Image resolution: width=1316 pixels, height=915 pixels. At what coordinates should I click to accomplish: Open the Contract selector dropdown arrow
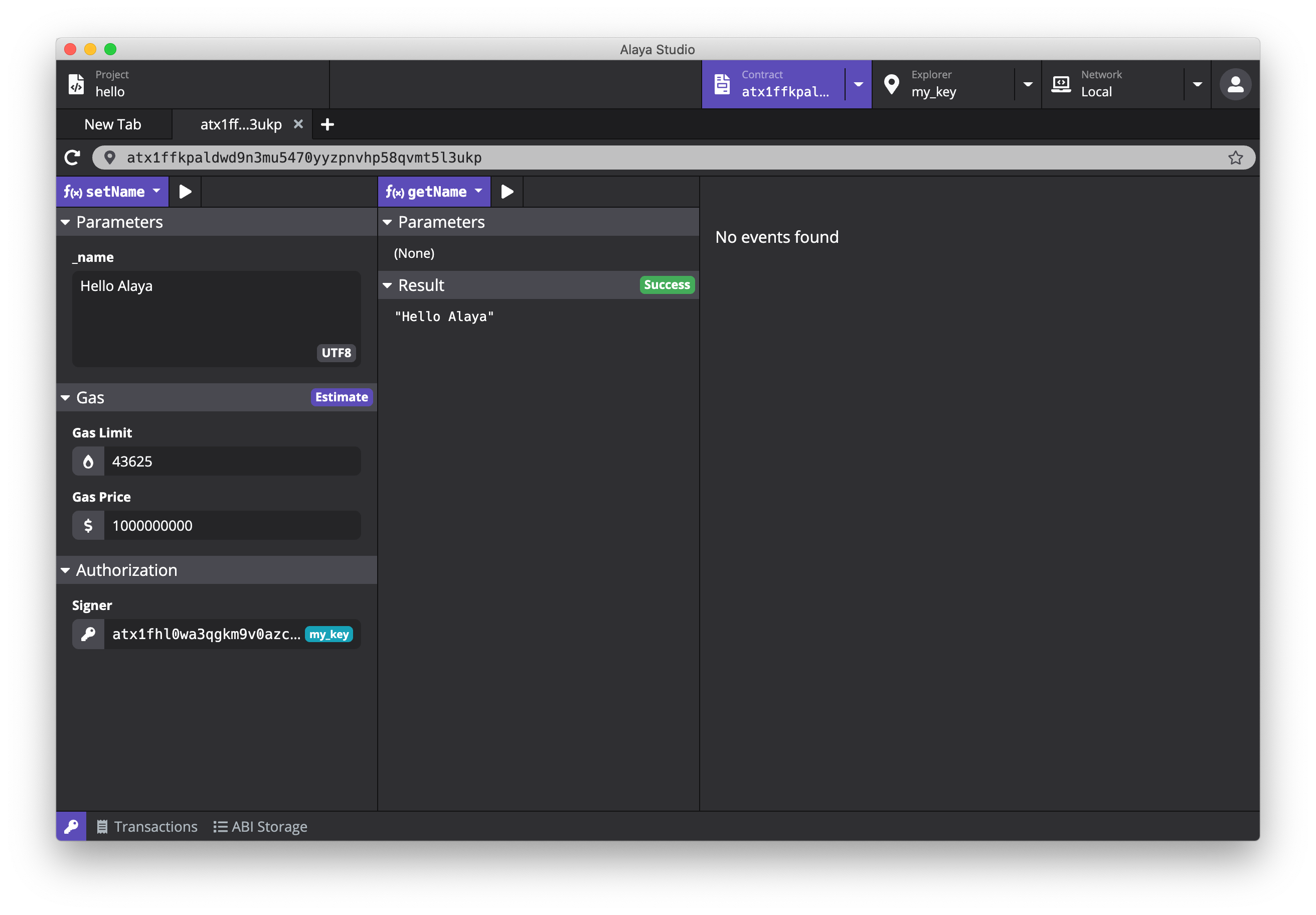(x=858, y=84)
